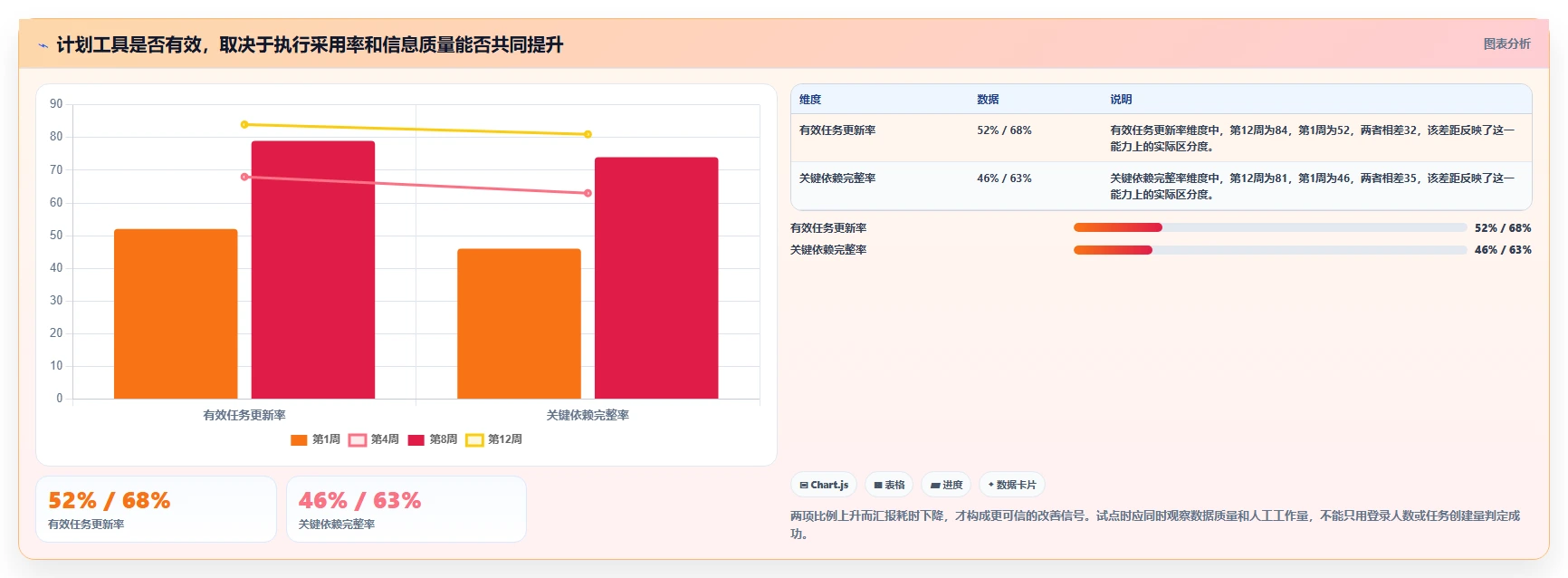Image resolution: width=1568 pixels, height=578 pixels.
Task: Click the 46% / 63% data card
Action: coord(406,509)
